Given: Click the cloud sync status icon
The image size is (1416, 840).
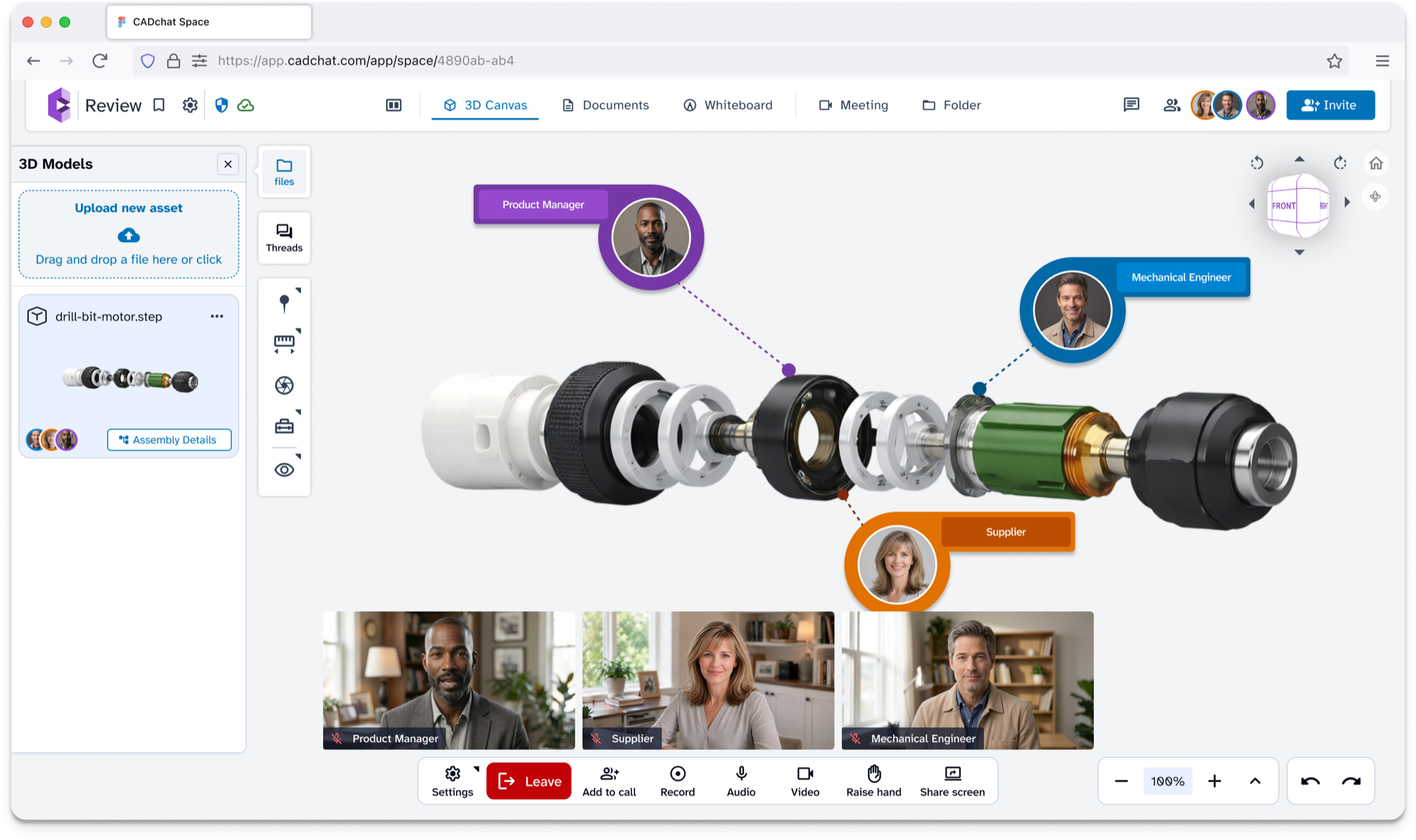Looking at the screenshot, I should point(246,105).
